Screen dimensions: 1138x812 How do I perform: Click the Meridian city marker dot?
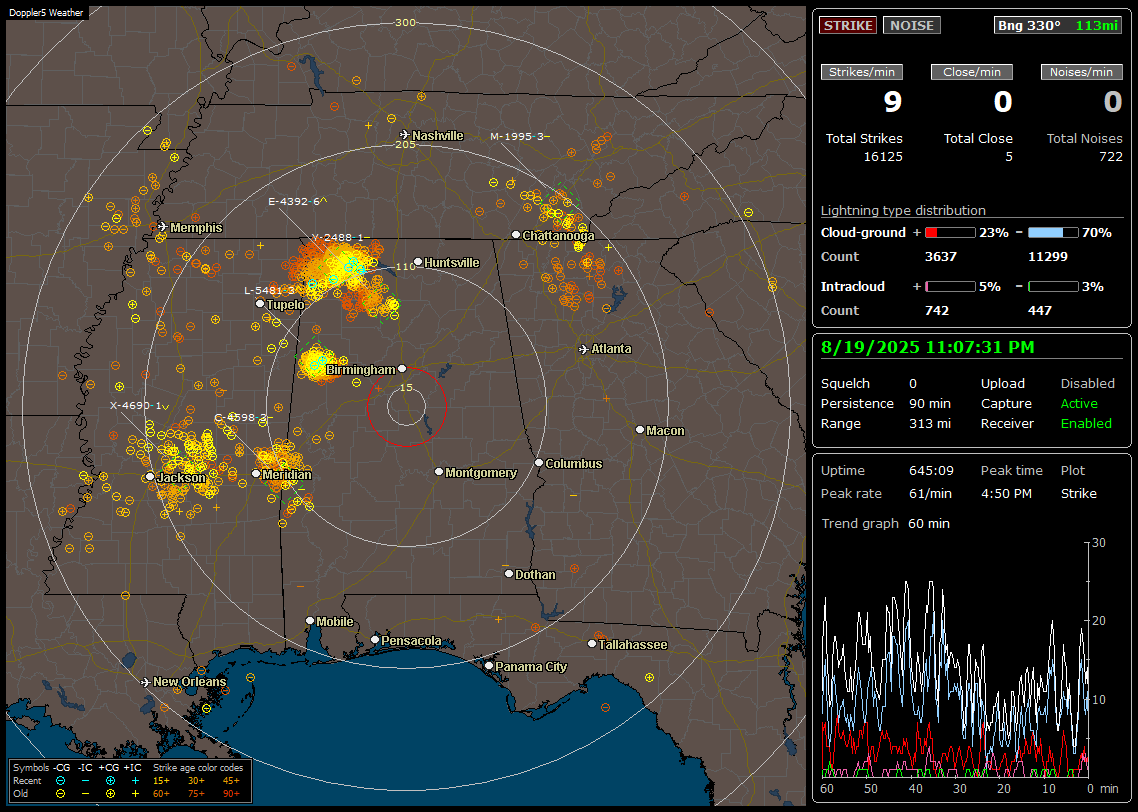pos(255,474)
